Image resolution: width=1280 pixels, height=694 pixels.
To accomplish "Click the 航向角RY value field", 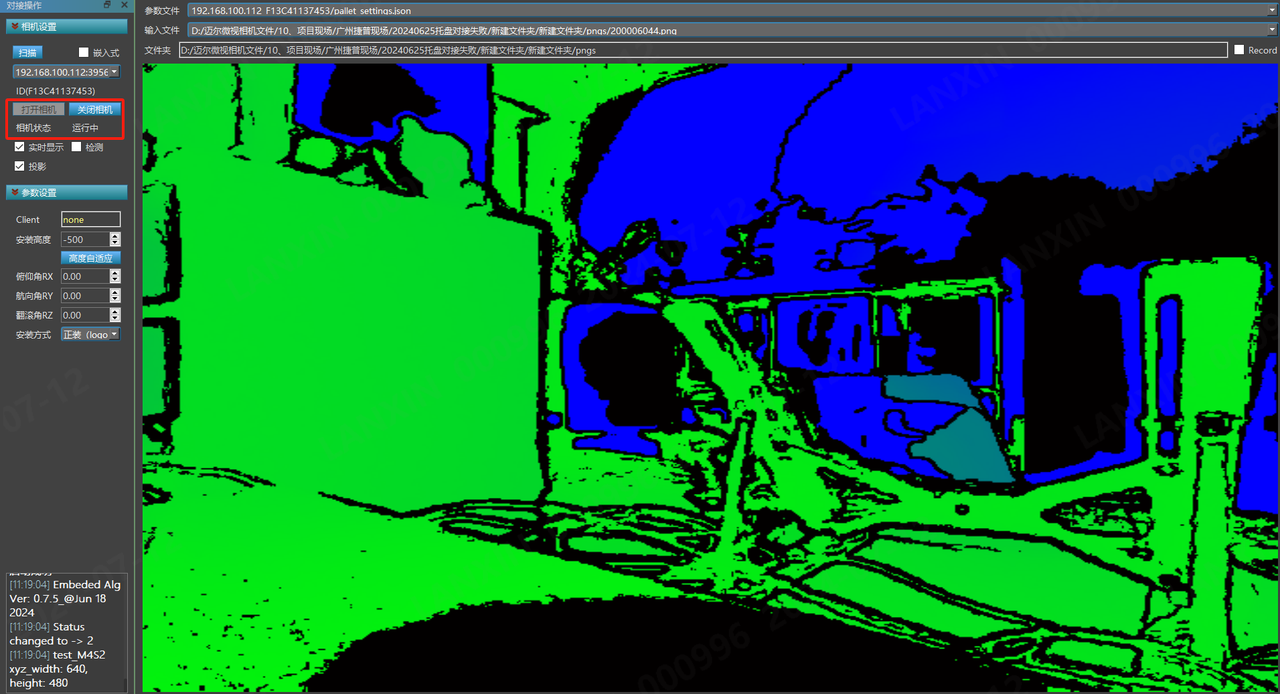I will (x=84, y=296).
